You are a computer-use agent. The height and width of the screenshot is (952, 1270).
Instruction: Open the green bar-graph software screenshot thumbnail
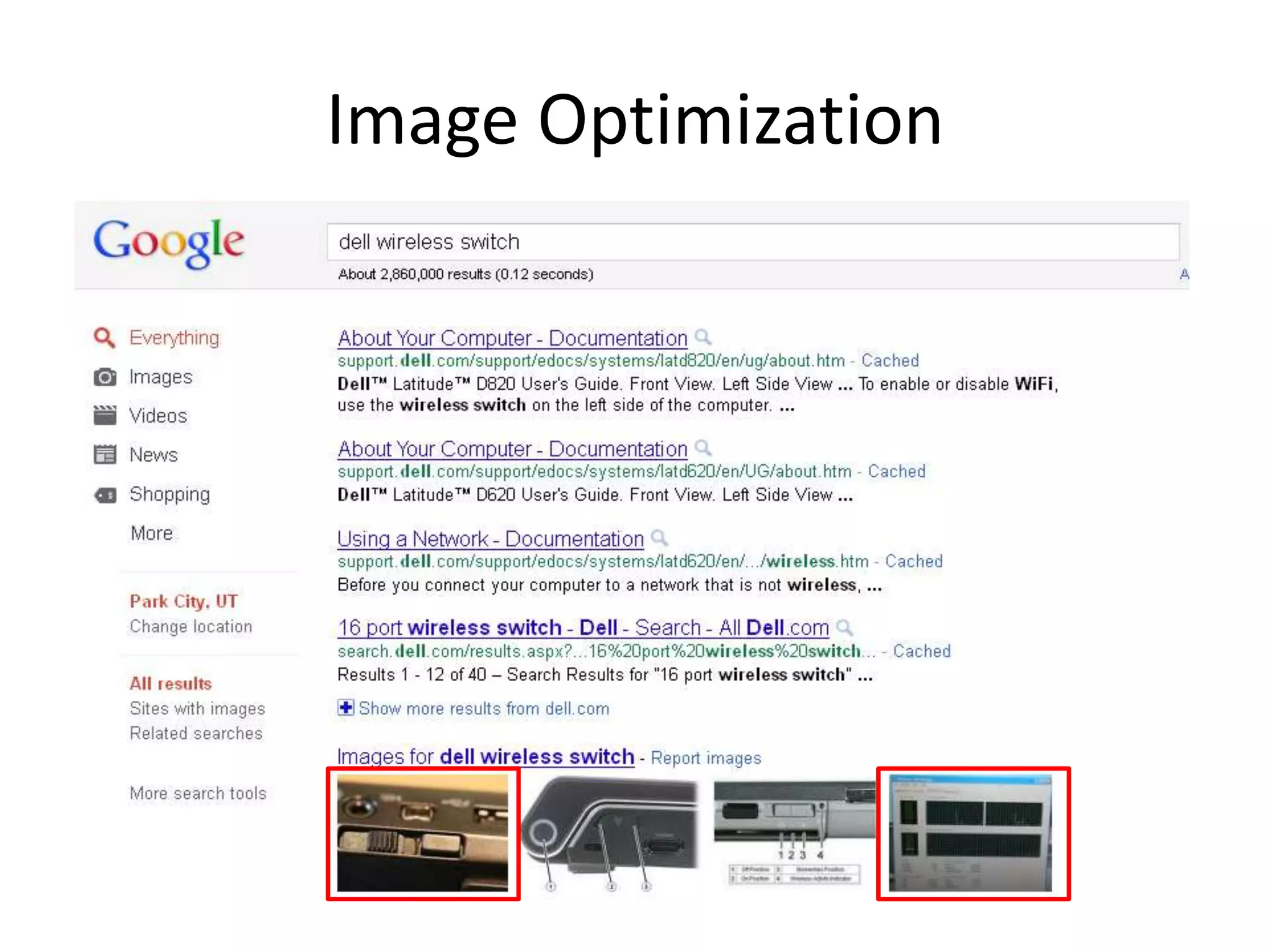971,834
